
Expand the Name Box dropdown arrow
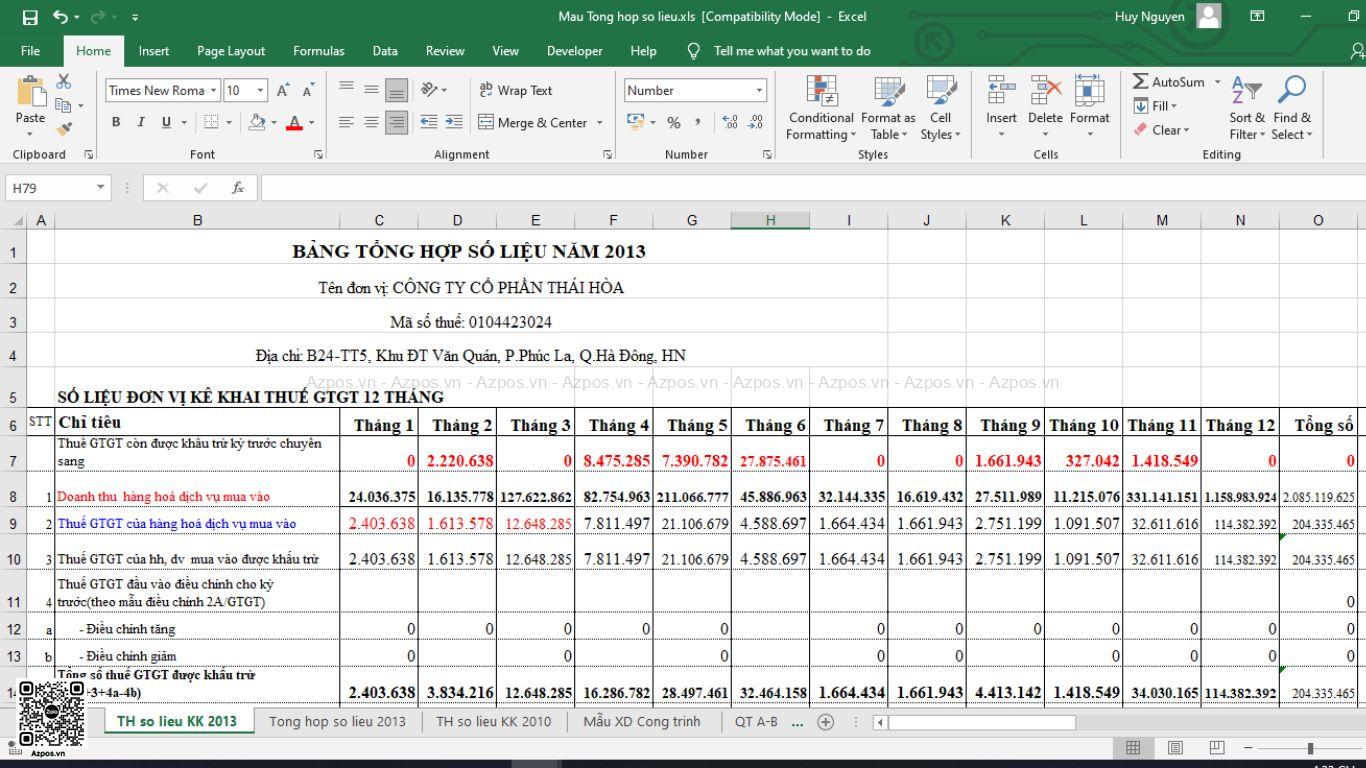click(x=100, y=188)
